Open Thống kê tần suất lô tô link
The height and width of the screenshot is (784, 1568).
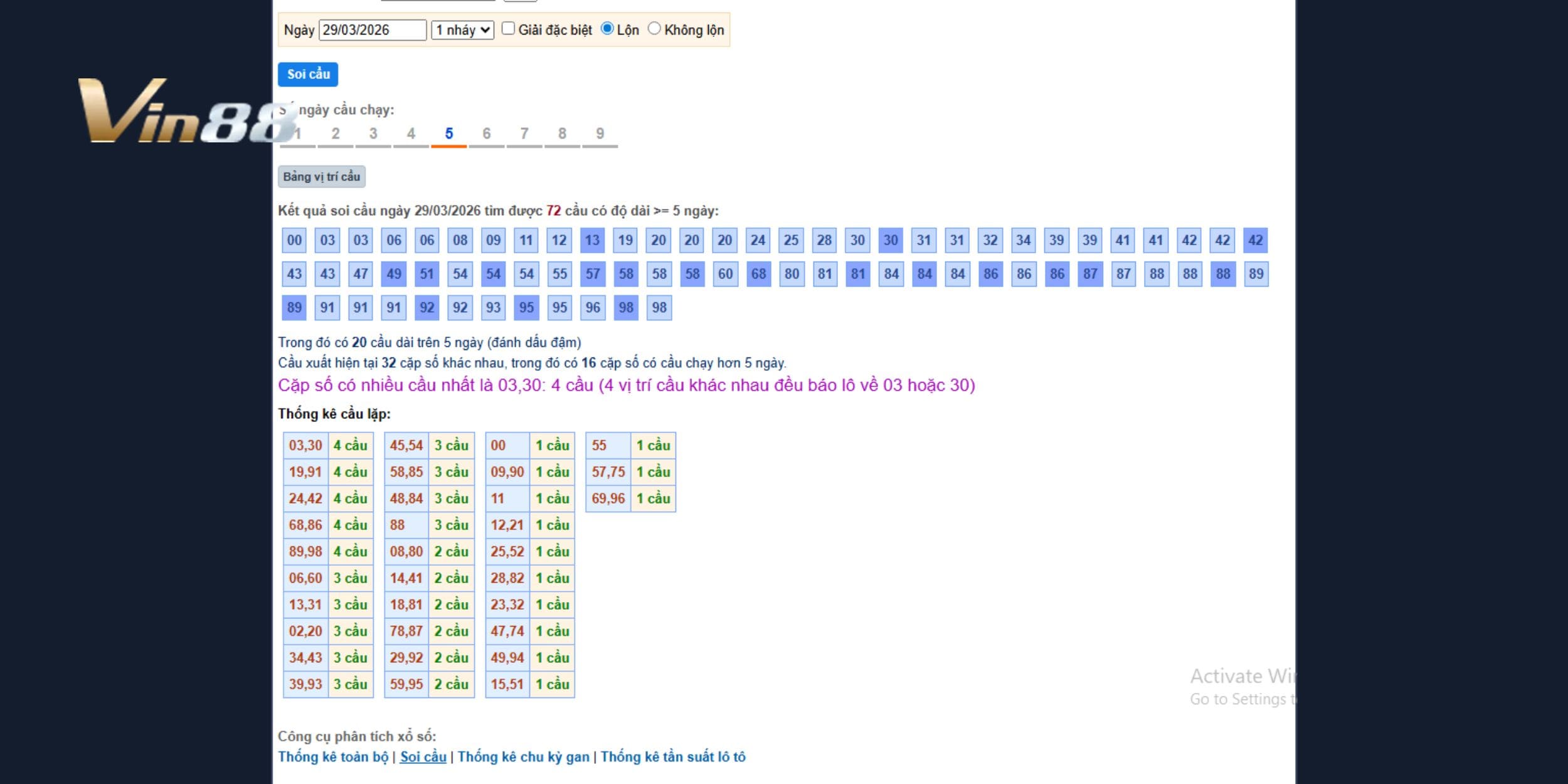point(673,757)
